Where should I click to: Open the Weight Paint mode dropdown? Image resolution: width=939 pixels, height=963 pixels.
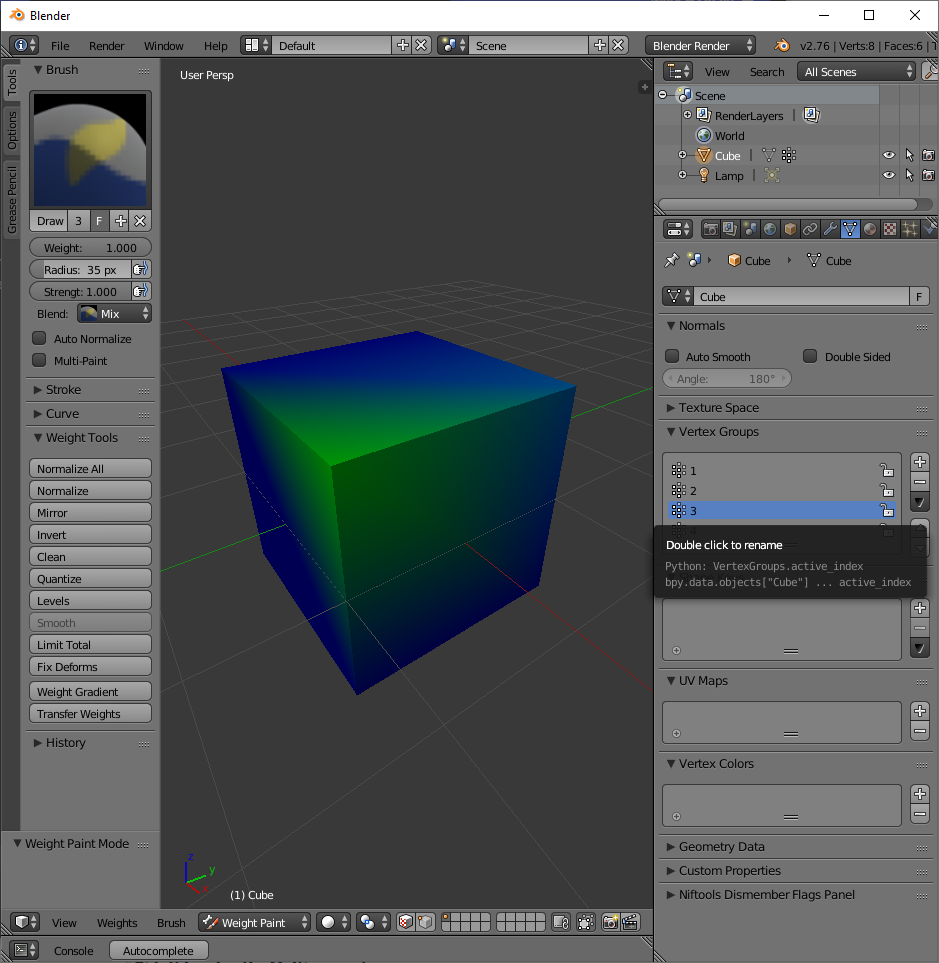(254, 922)
